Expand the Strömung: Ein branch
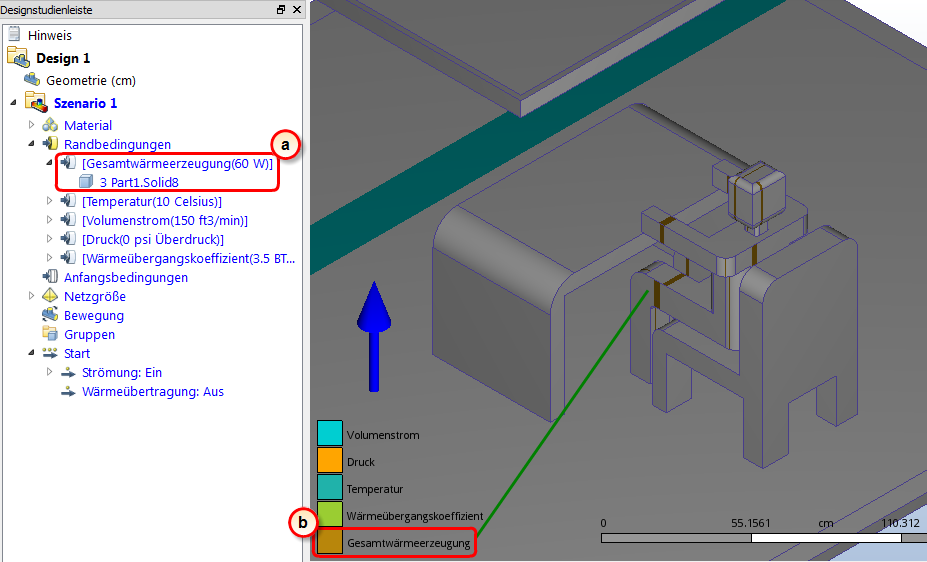This screenshot has height=562, width=927. (x=50, y=372)
